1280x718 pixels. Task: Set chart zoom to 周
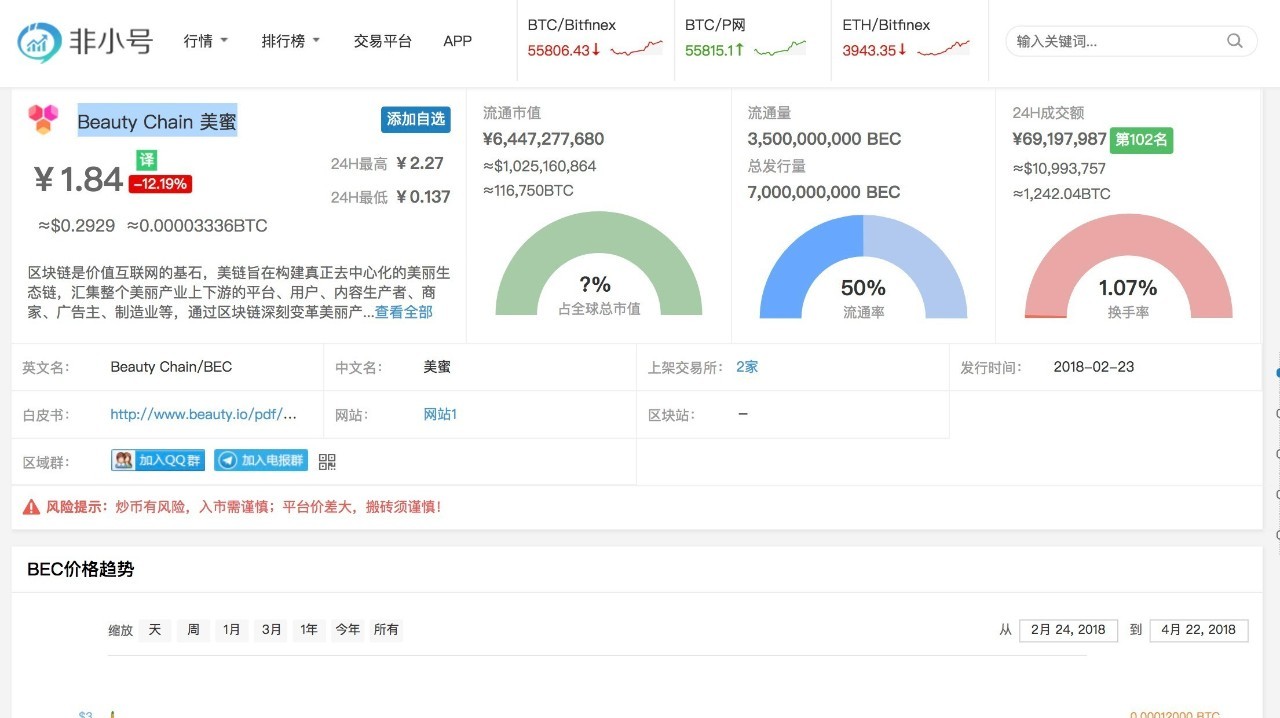193,630
